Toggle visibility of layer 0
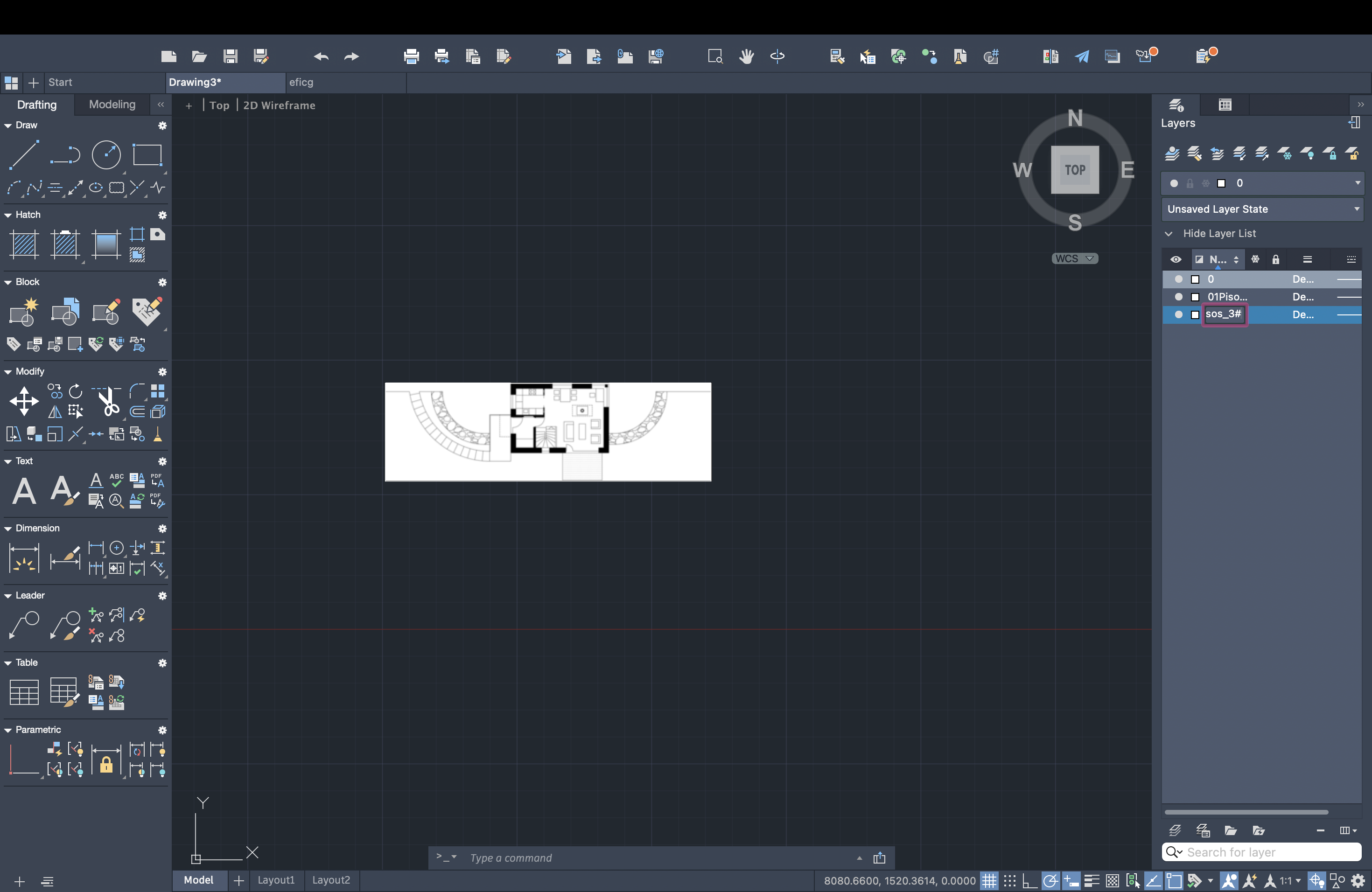 (x=1176, y=279)
